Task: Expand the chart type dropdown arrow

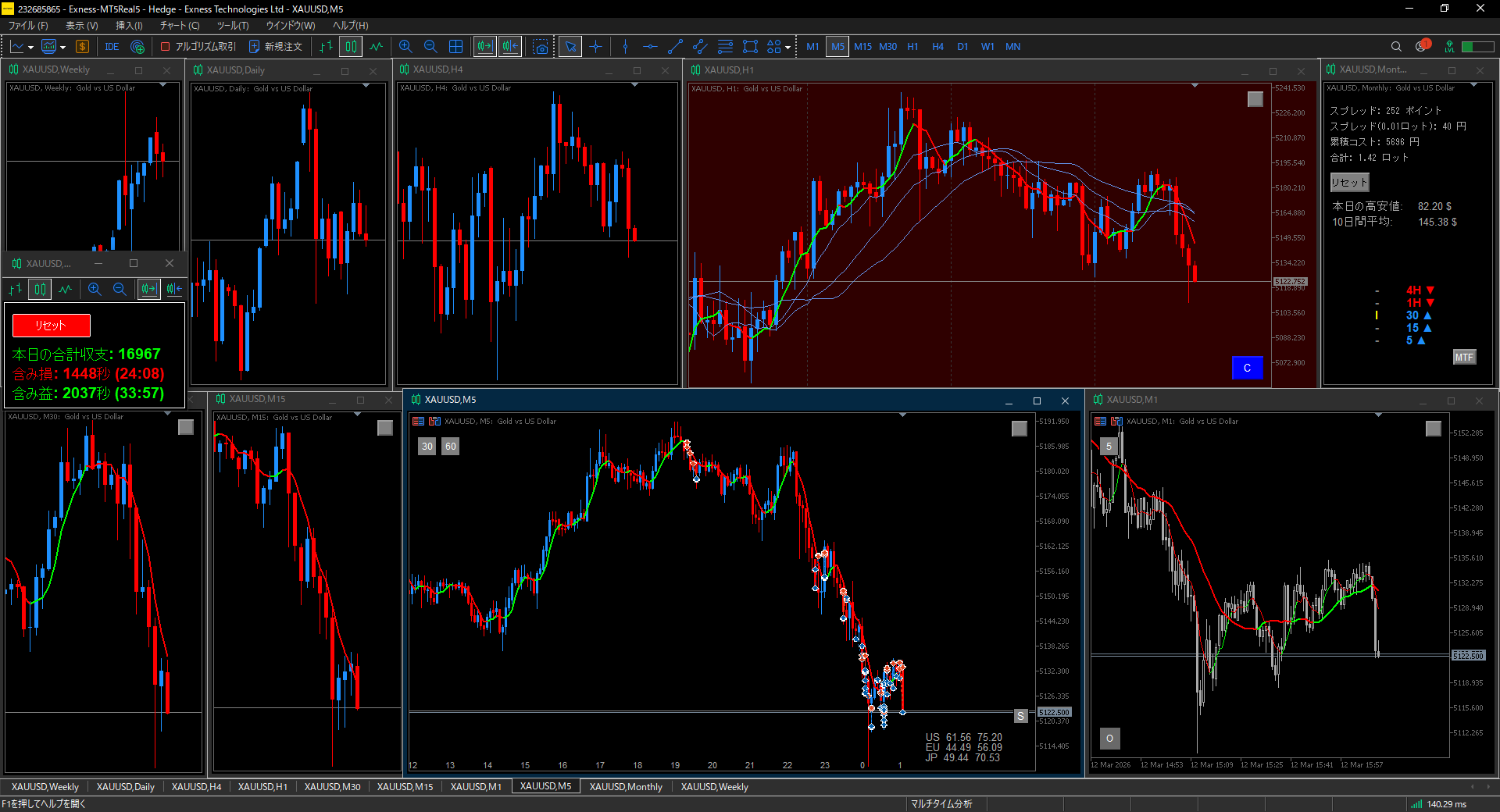Action: (x=30, y=48)
